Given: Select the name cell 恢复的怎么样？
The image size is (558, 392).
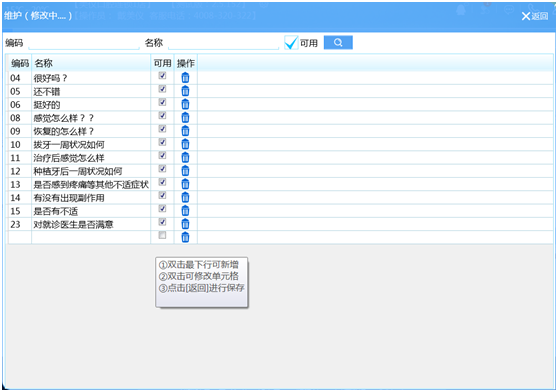Looking at the screenshot, I should 91,131.
